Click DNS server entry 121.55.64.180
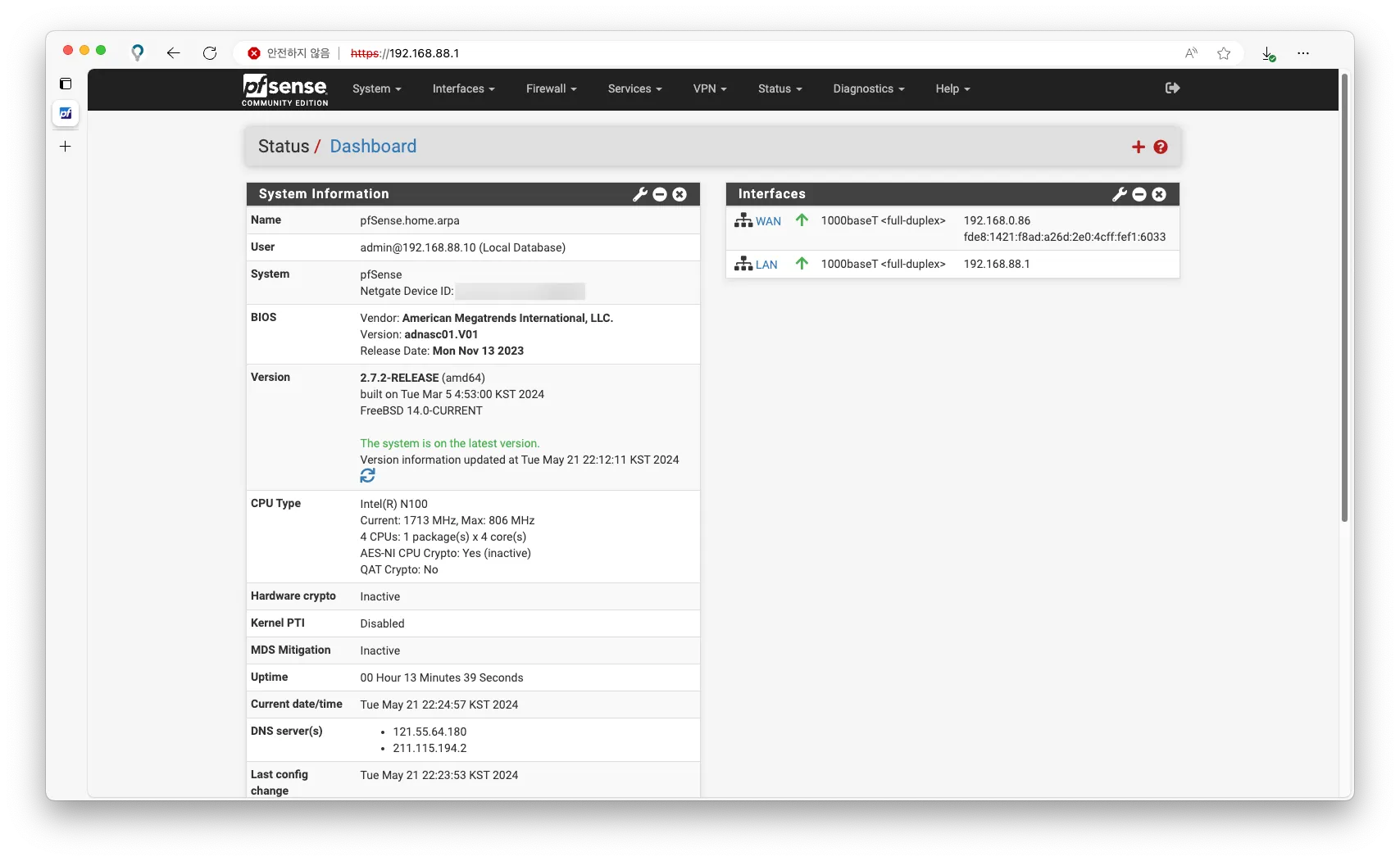 [x=430, y=732]
